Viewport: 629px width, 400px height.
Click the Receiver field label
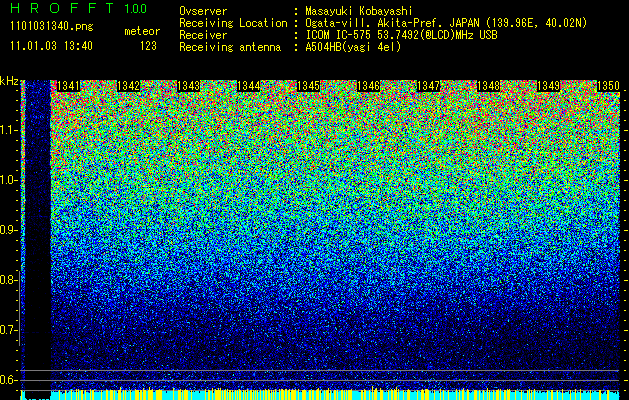(203, 35)
